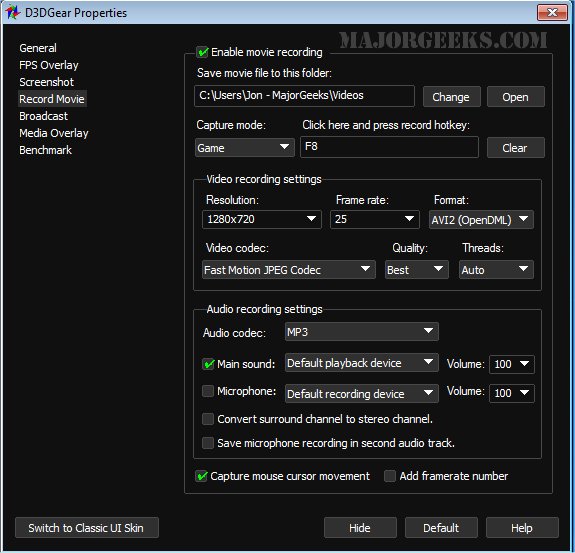Click the Change folder button
Image resolution: width=575 pixels, height=553 pixels.
coord(451,97)
